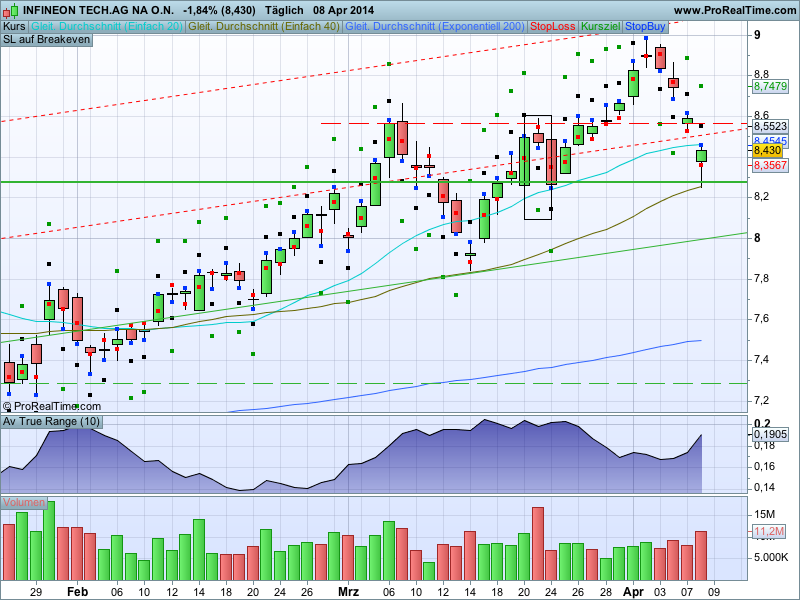This screenshot has height=600, width=800.
Task: Click the candlestick icon beside the chart title
Action: tap(10, 10)
